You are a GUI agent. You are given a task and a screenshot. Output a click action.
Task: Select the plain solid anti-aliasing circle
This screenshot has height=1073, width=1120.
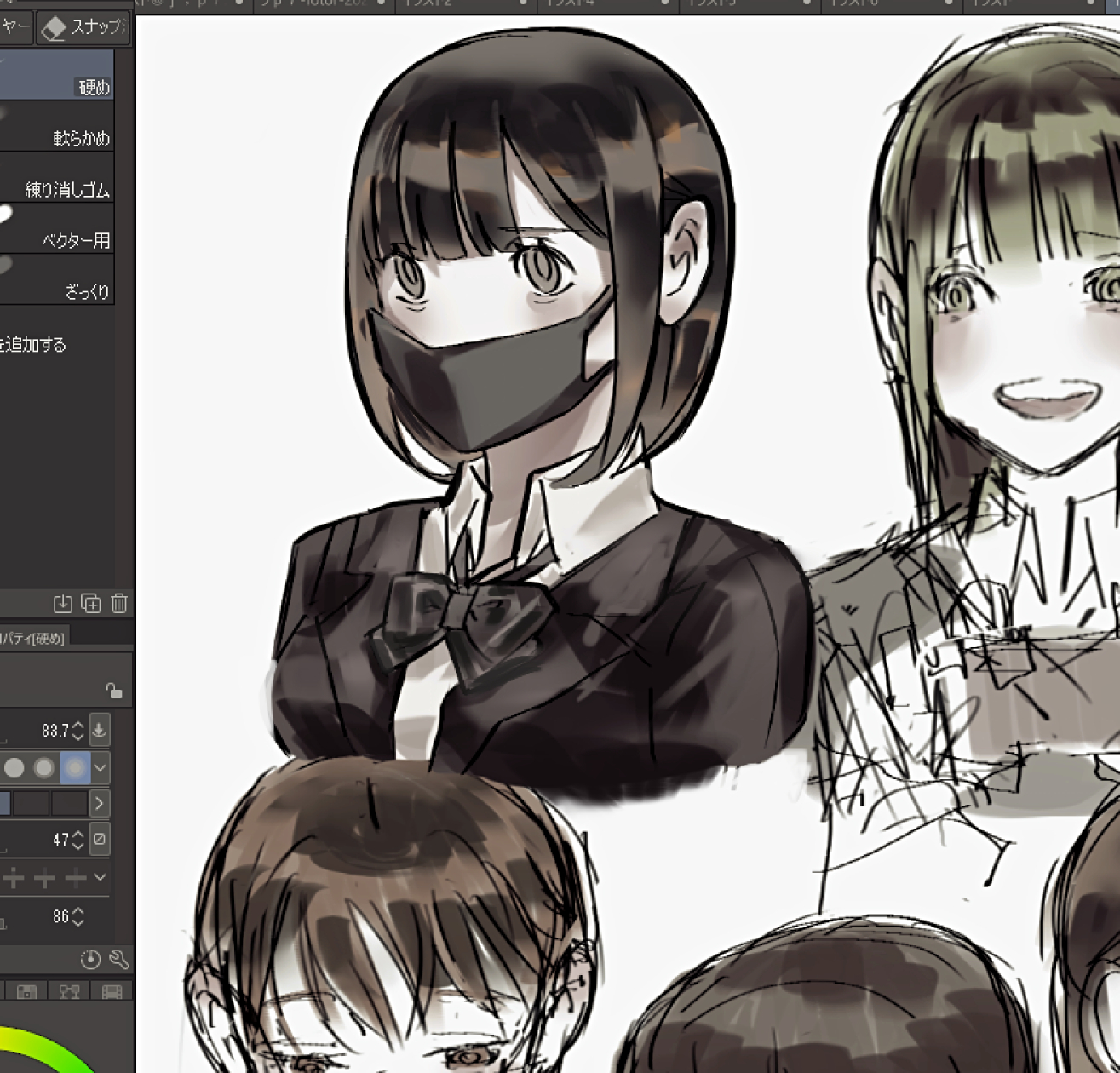pos(14,768)
